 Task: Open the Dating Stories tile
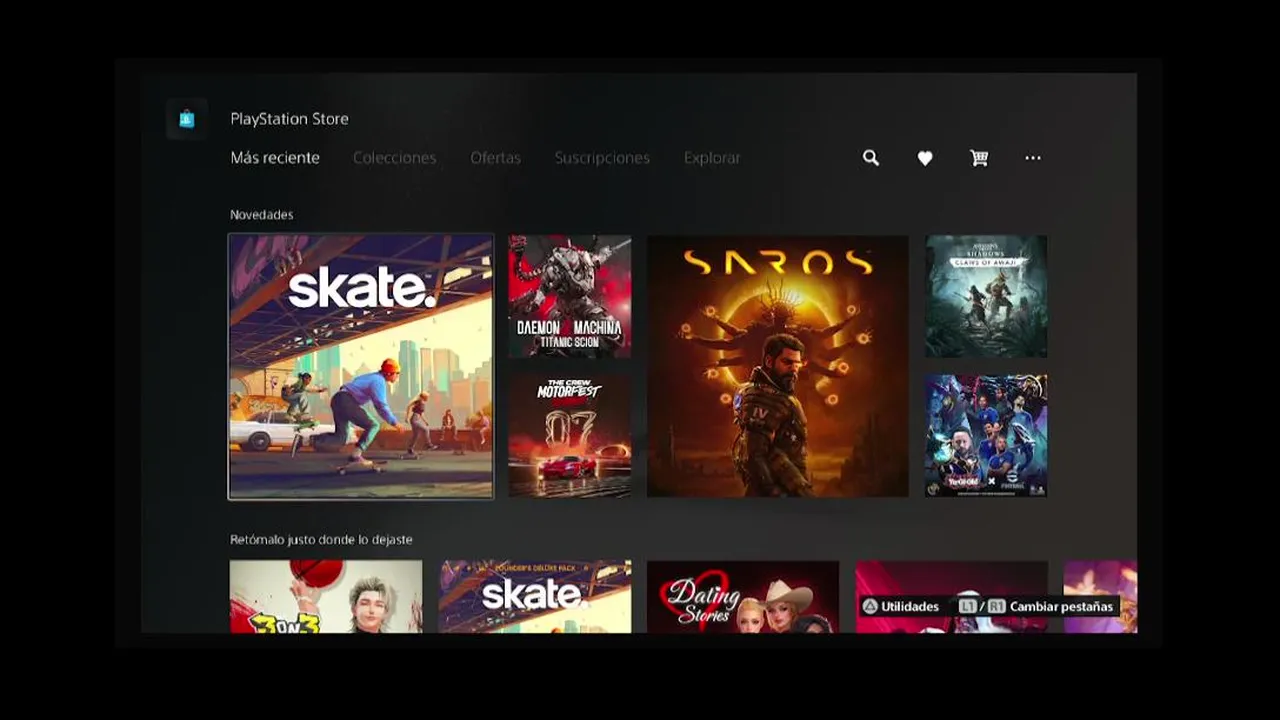(x=743, y=596)
